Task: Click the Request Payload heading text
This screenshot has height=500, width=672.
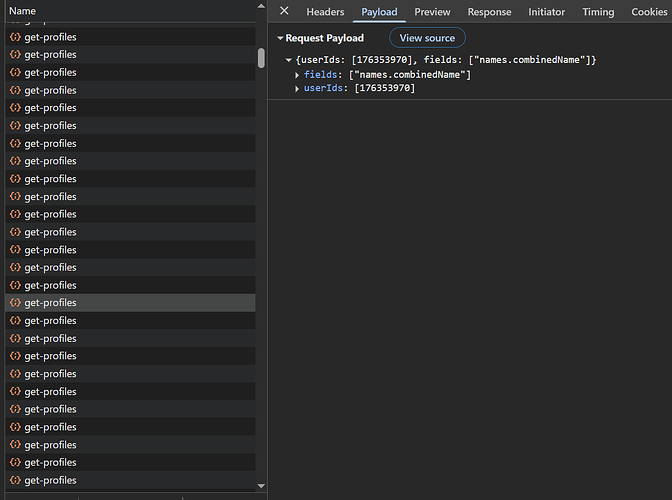Action: tap(324, 38)
